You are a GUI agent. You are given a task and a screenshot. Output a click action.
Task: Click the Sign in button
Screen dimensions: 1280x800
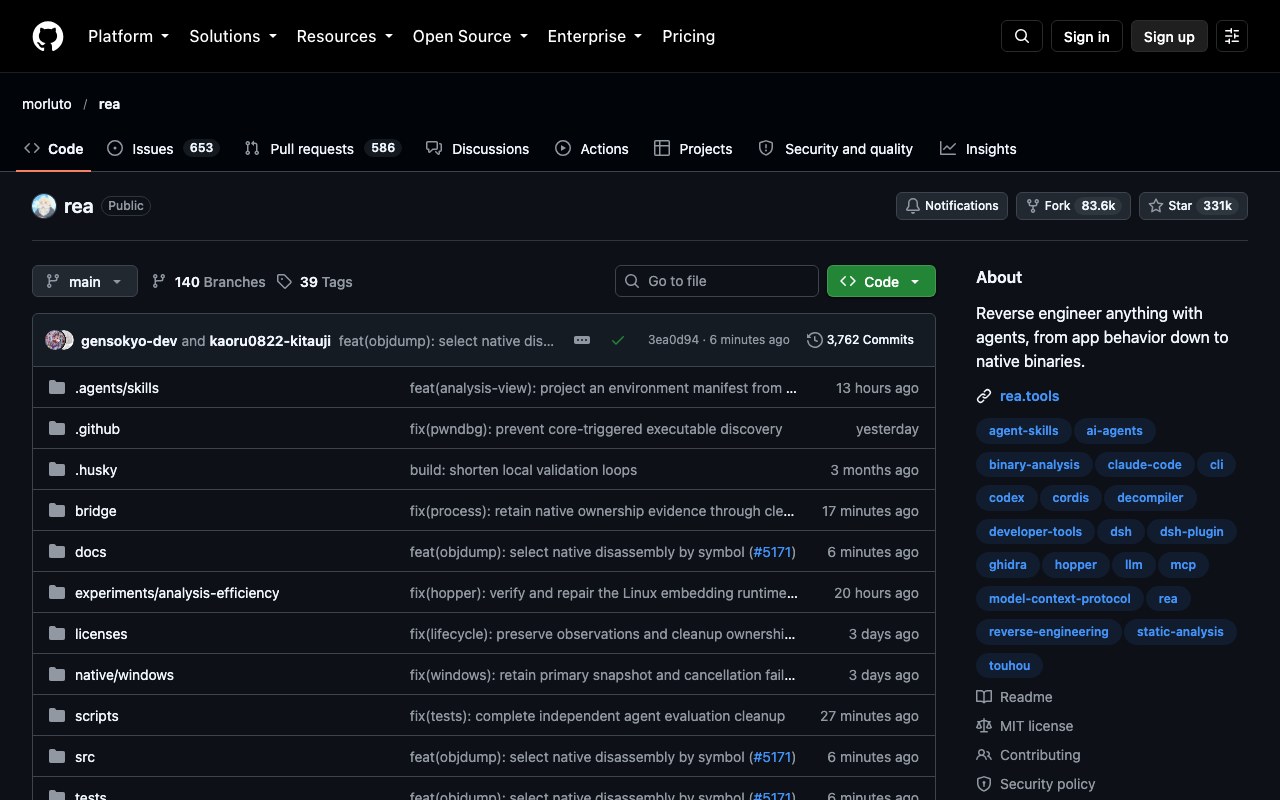pos(1087,36)
